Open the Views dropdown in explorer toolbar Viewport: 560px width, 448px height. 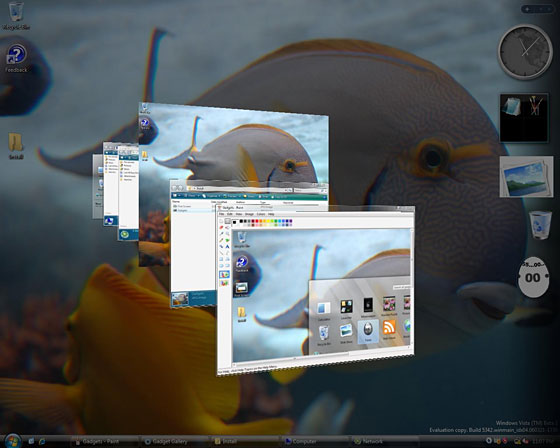(x=192, y=196)
